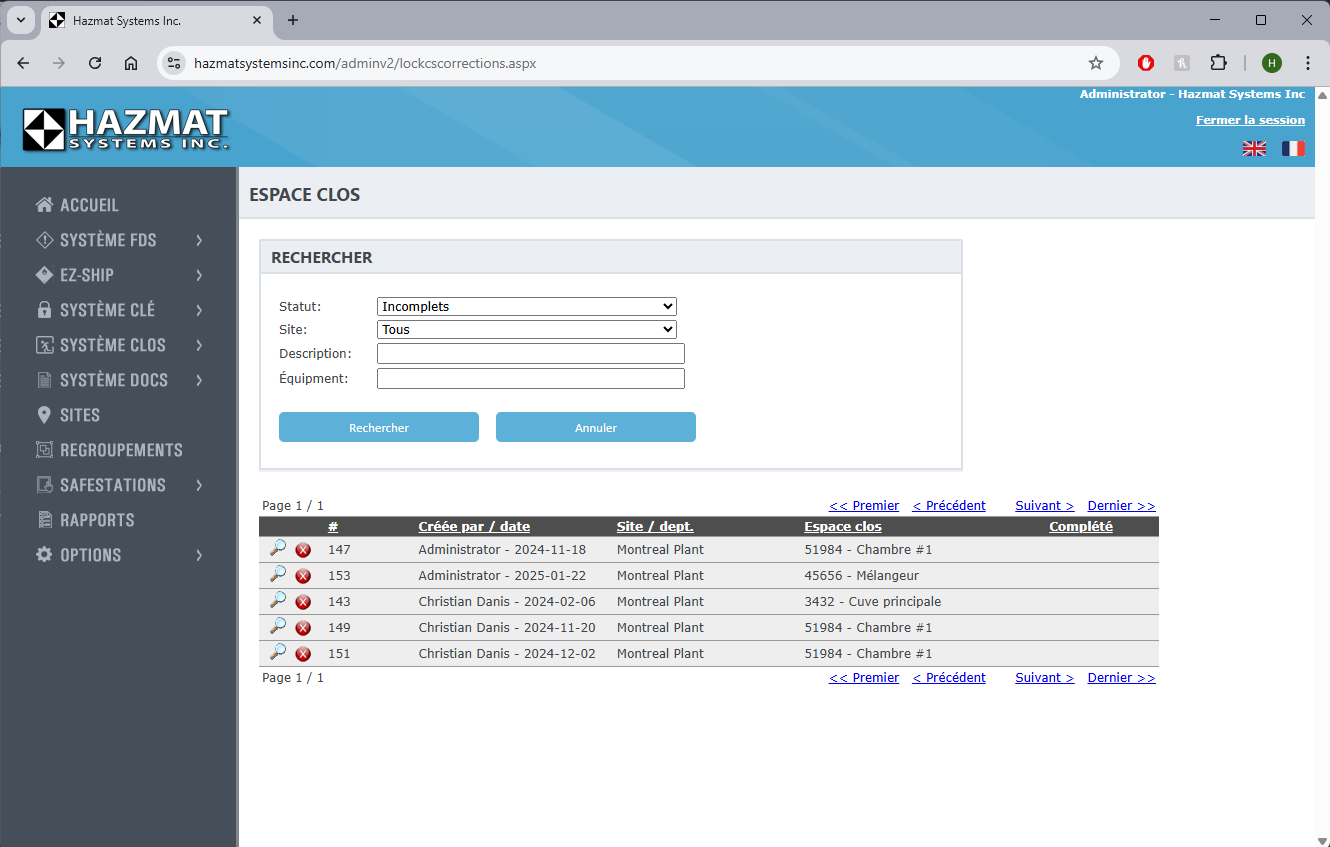Click red delete icon for record 153
This screenshot has height=847, width=1330.
(x=303, y=576)
